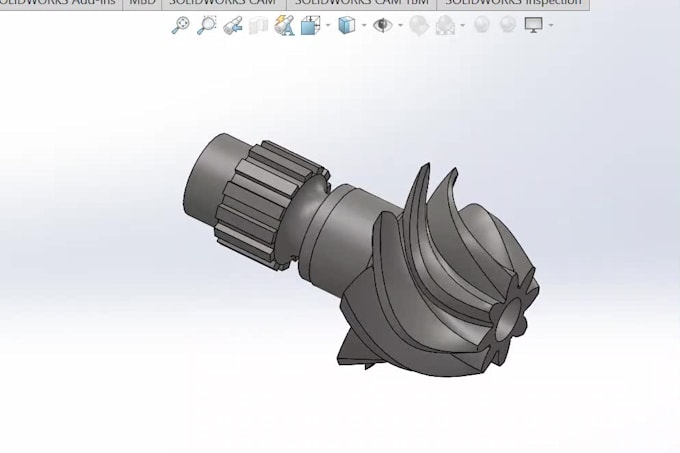Screen dimensions: 680x453
Task: Click greyed sphere icon left of monitor icon
Action: coord(508,25)
